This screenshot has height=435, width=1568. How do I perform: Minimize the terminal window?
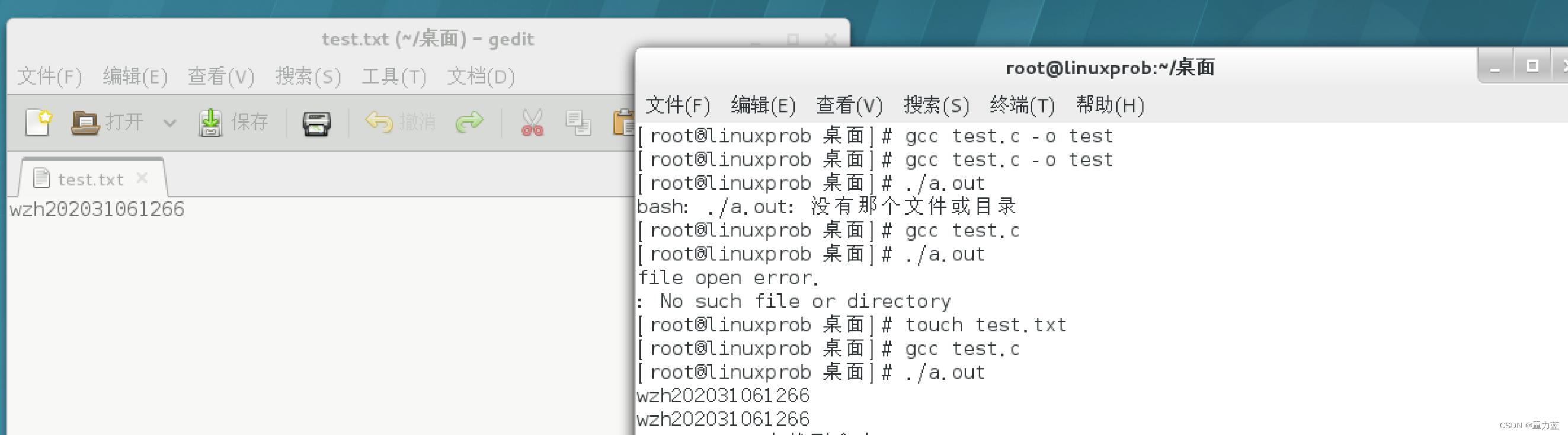click(x=1495, y=67)
